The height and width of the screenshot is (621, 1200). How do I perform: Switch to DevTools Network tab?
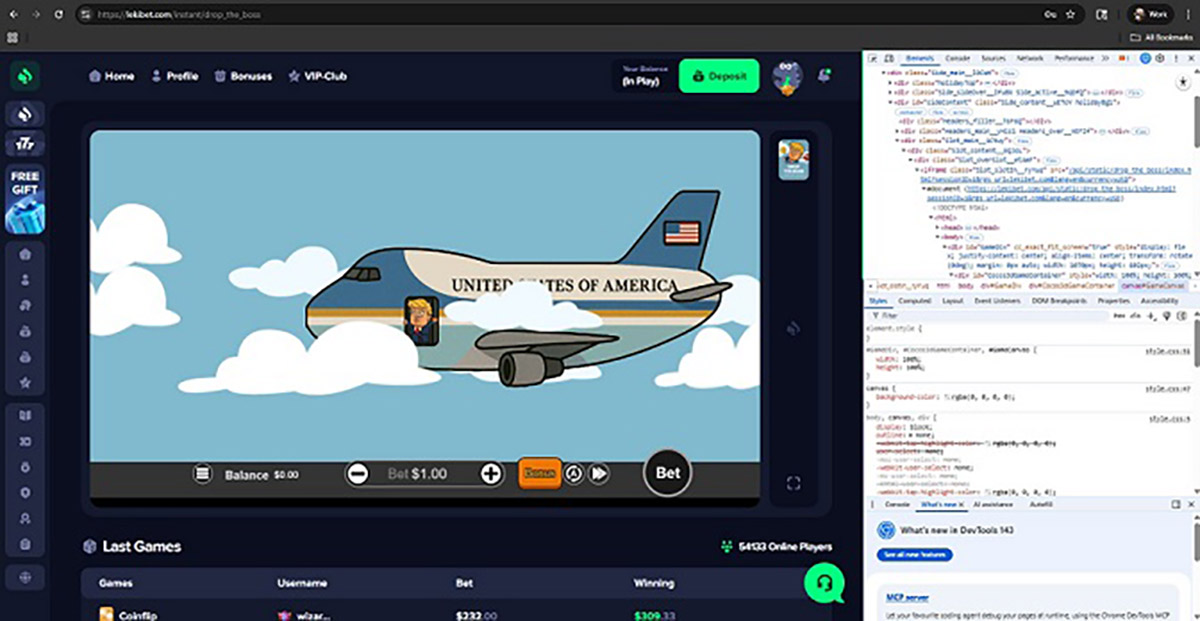(x=1029, y=59)
